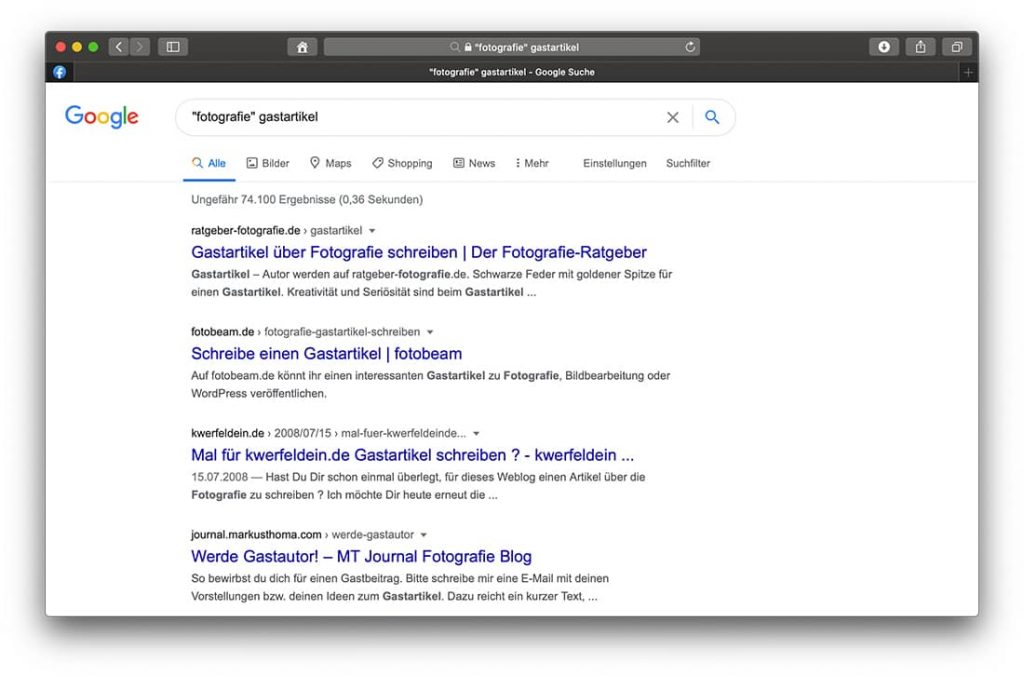Viewport: 1024px width, 676px height.
Task: Toggle the Safari sidebar button
Action: [173, 47]
